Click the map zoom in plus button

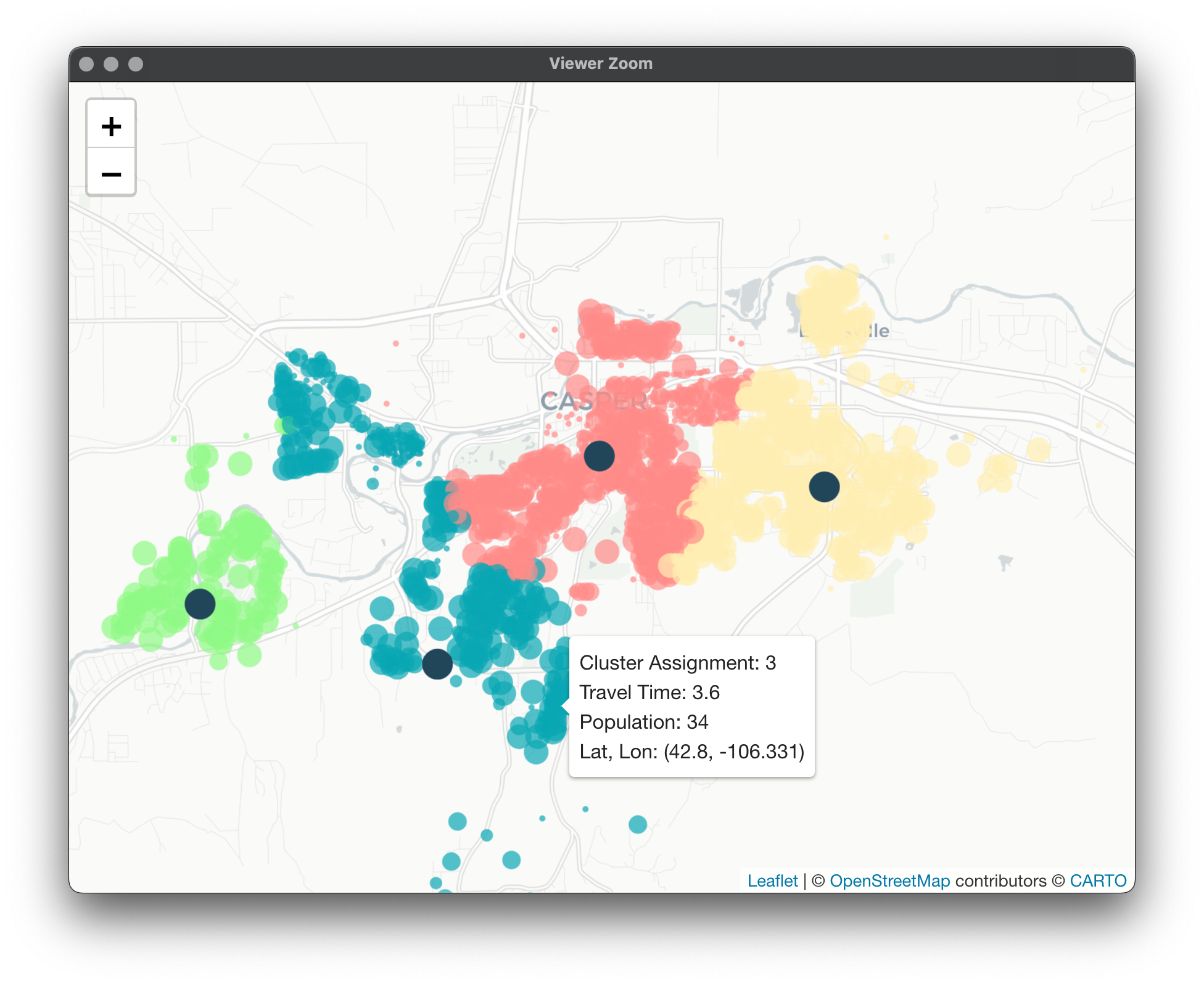111,126
